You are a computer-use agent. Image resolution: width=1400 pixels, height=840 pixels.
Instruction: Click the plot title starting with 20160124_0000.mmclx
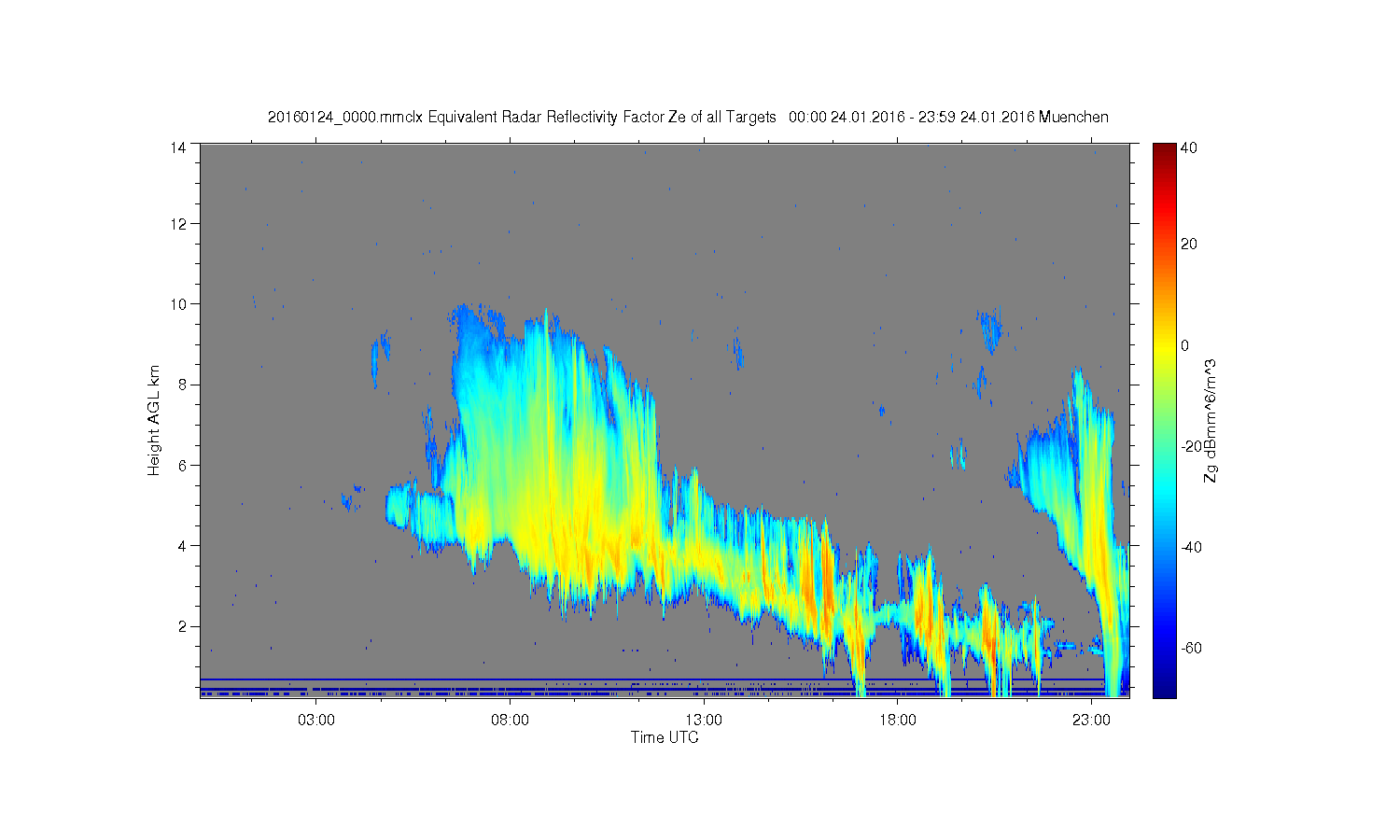pos(688,118)
